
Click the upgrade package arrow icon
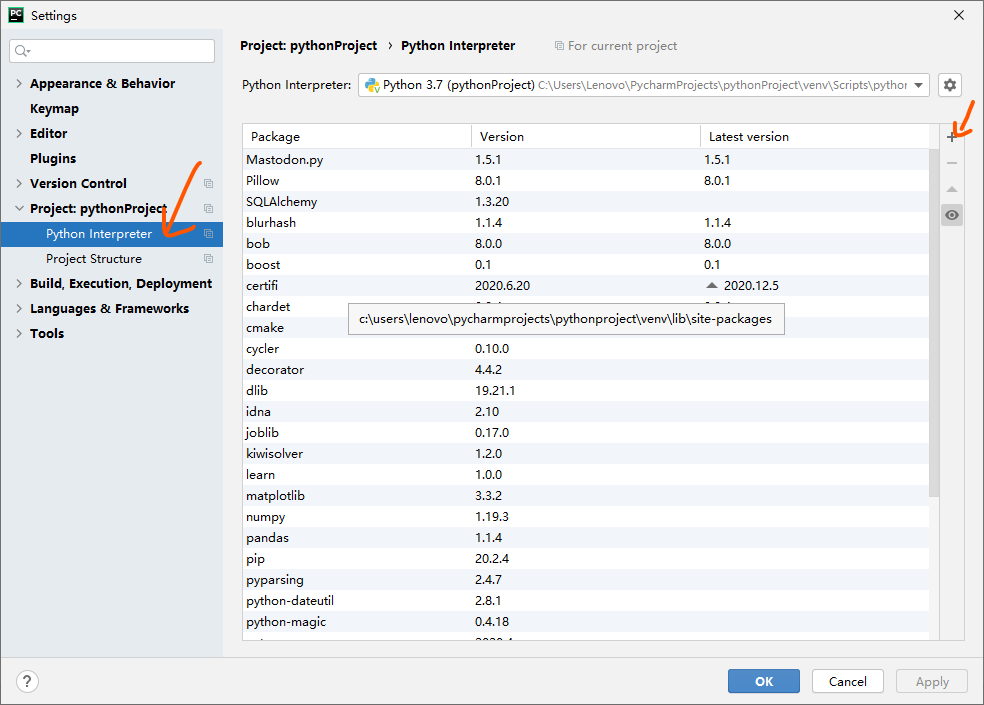click(952, 189)
